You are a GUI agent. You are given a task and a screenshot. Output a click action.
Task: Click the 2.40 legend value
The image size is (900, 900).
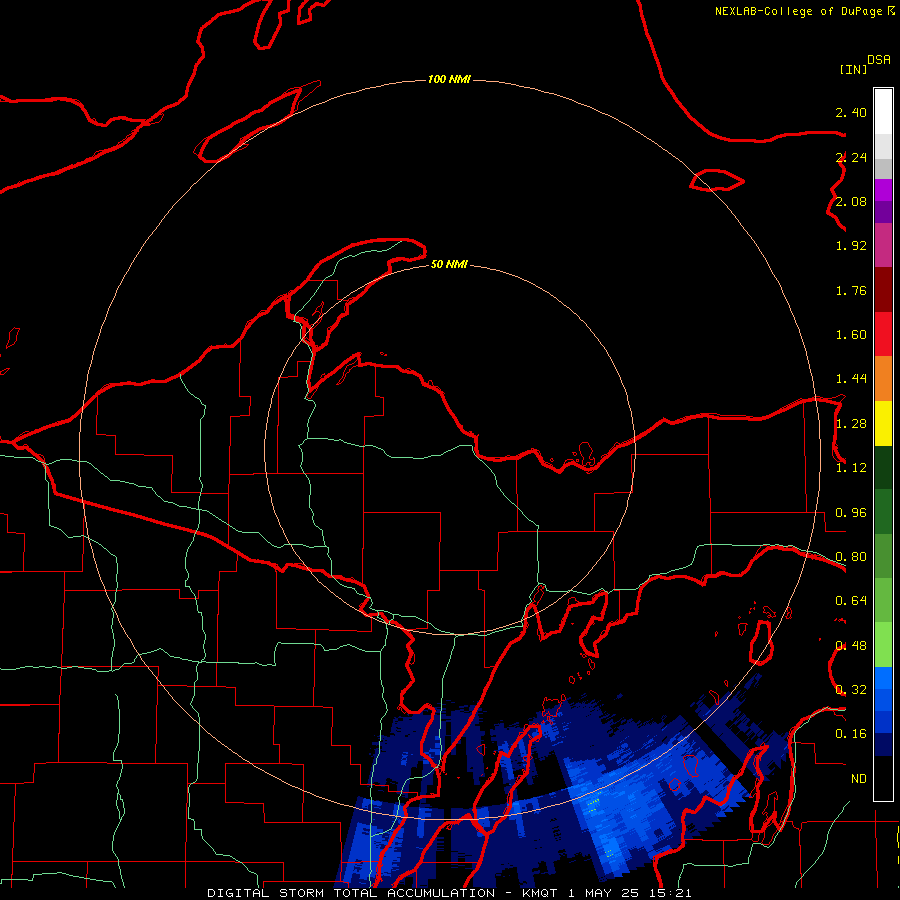851,112
